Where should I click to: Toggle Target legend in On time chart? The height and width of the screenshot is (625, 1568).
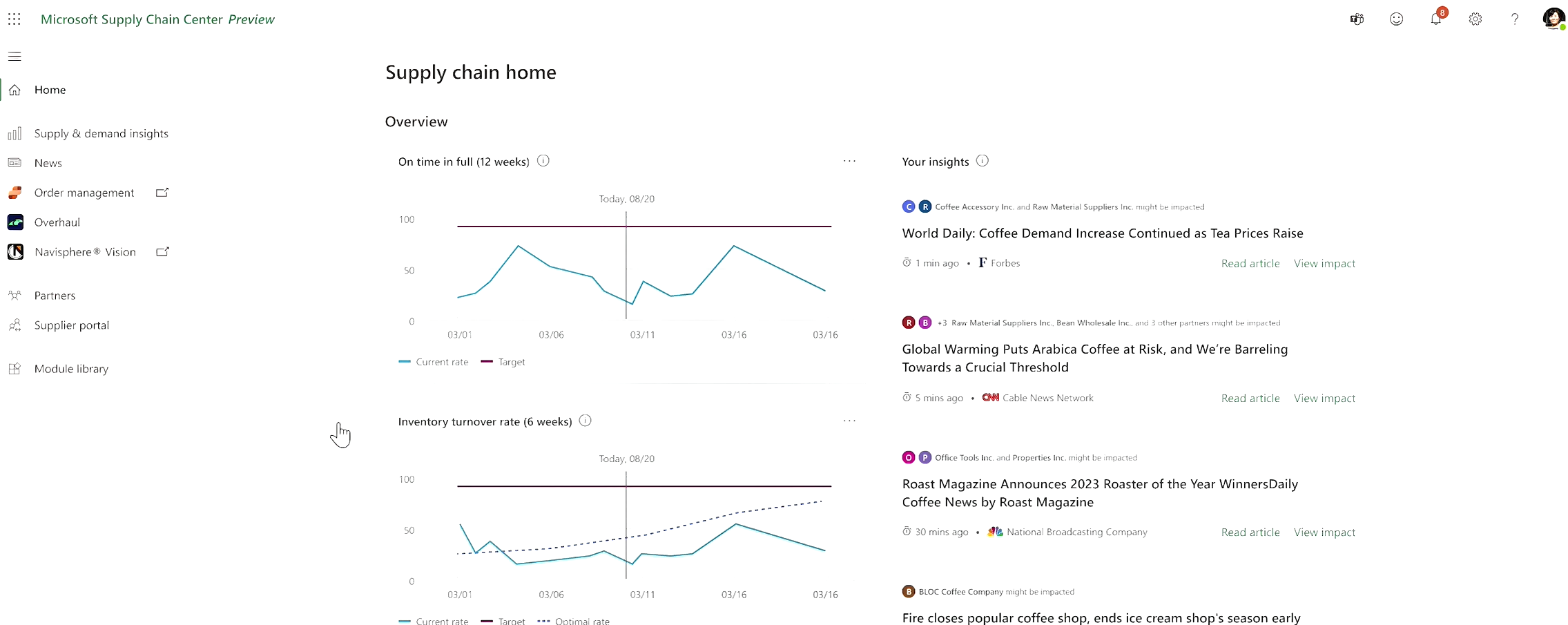503,362
